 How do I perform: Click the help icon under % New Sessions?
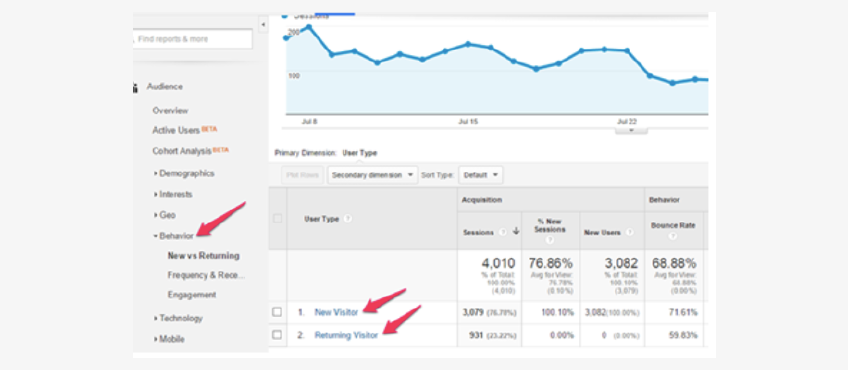[x=550, y=240]
